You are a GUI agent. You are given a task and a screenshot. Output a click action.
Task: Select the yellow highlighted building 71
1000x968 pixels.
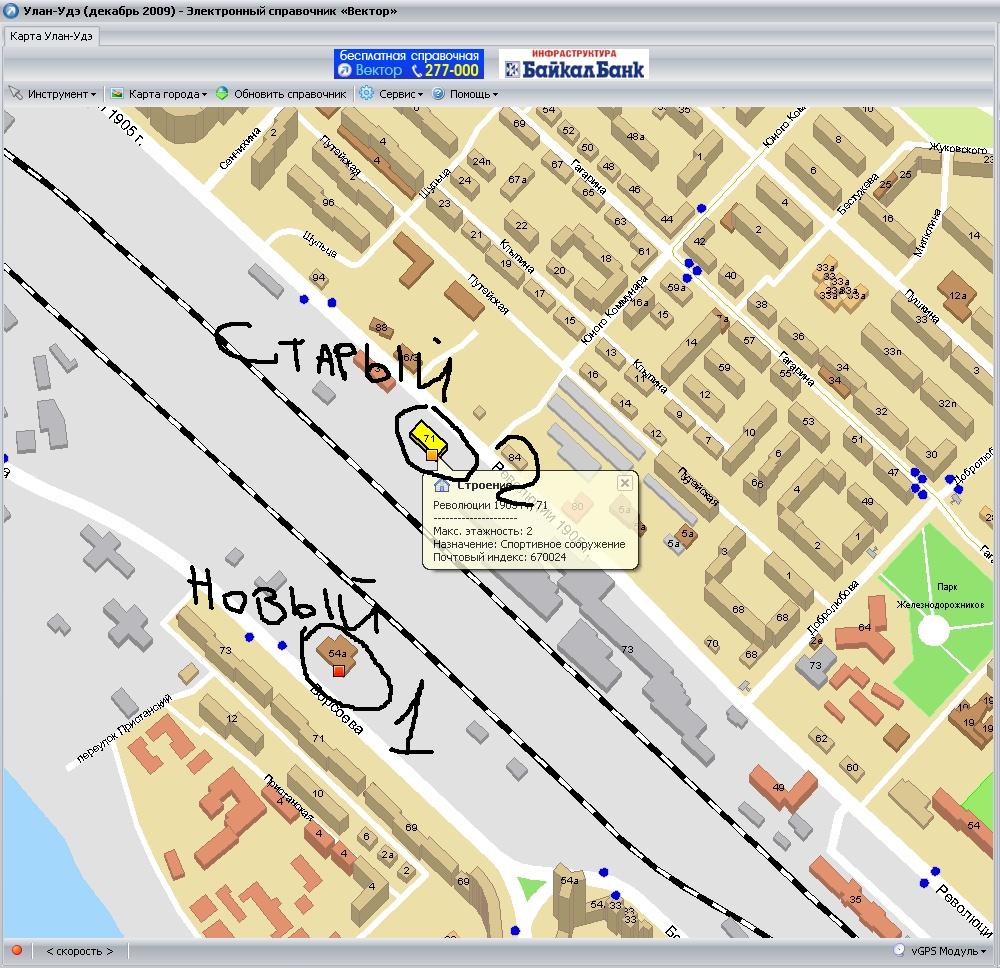click(x=425, y=439)
